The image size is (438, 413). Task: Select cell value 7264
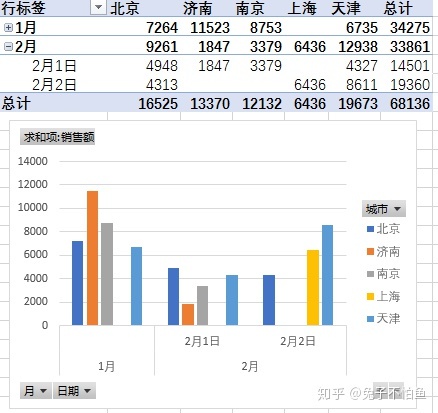point(162,28)
